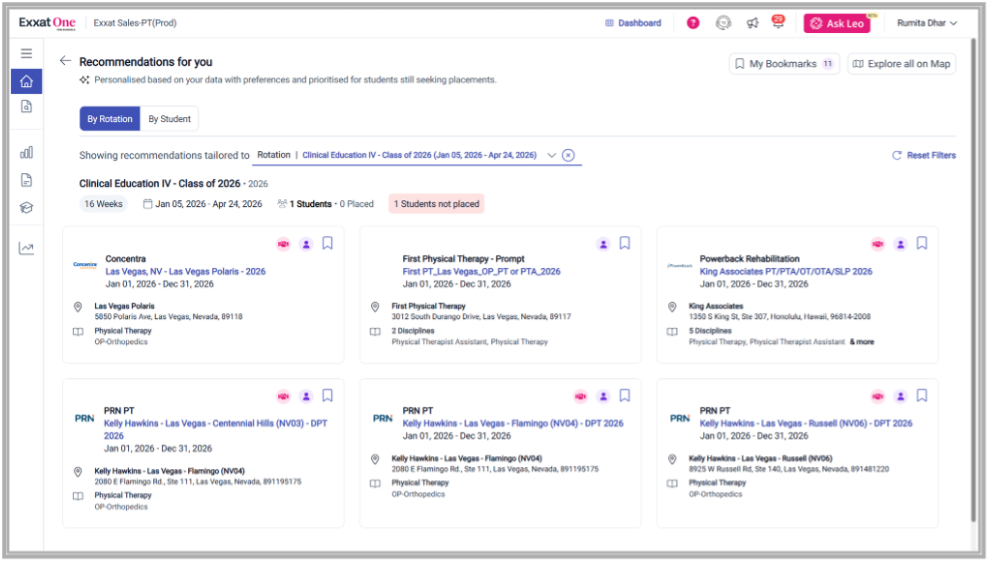Viewport: 989px width, 562px height.
Task: Open the support headset icon in header
Action: point(723,23)
